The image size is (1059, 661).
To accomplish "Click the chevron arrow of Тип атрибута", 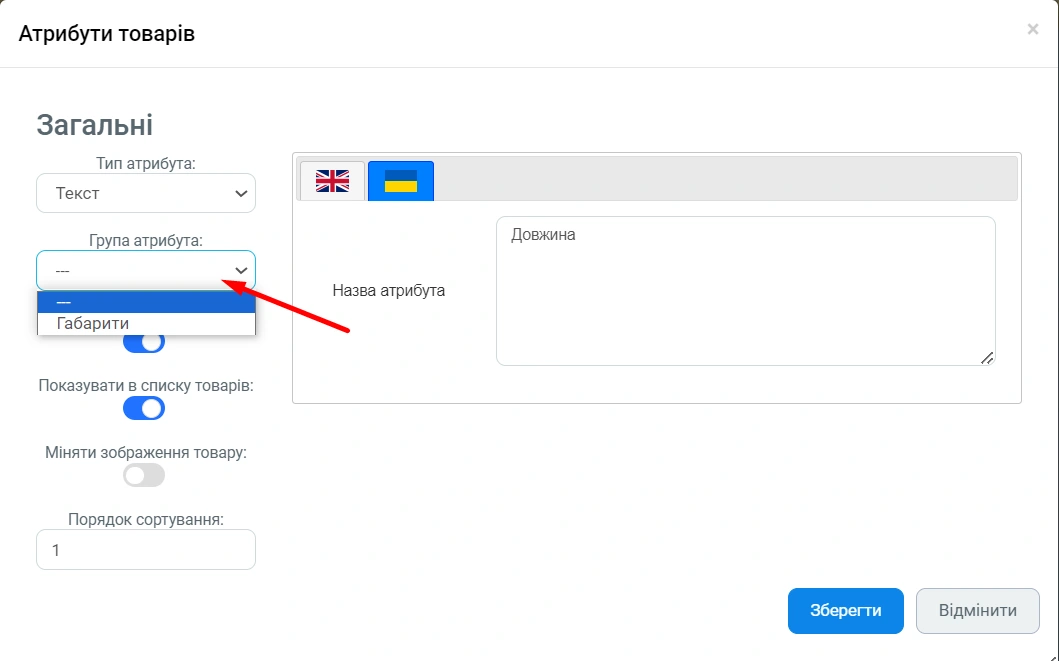I will 240,193.
